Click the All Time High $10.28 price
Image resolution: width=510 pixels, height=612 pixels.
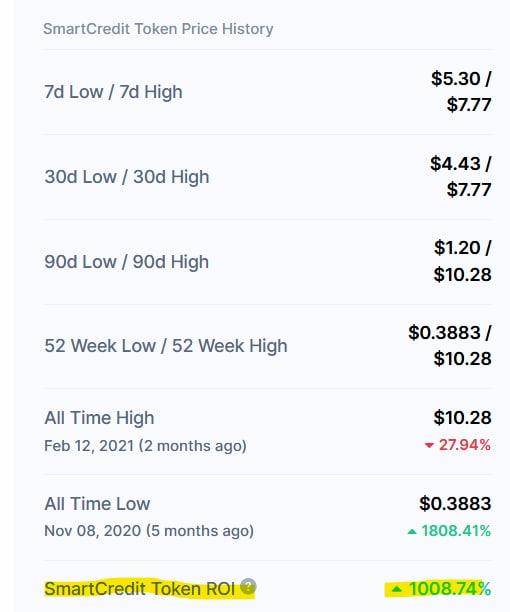click(462, 418)
